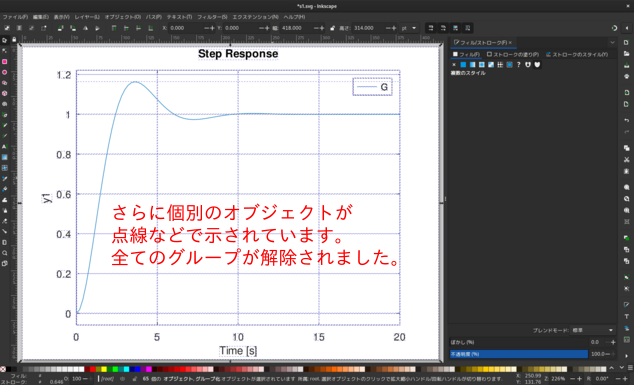Click Unset Paint question mark button

click(x=519, y=65)
